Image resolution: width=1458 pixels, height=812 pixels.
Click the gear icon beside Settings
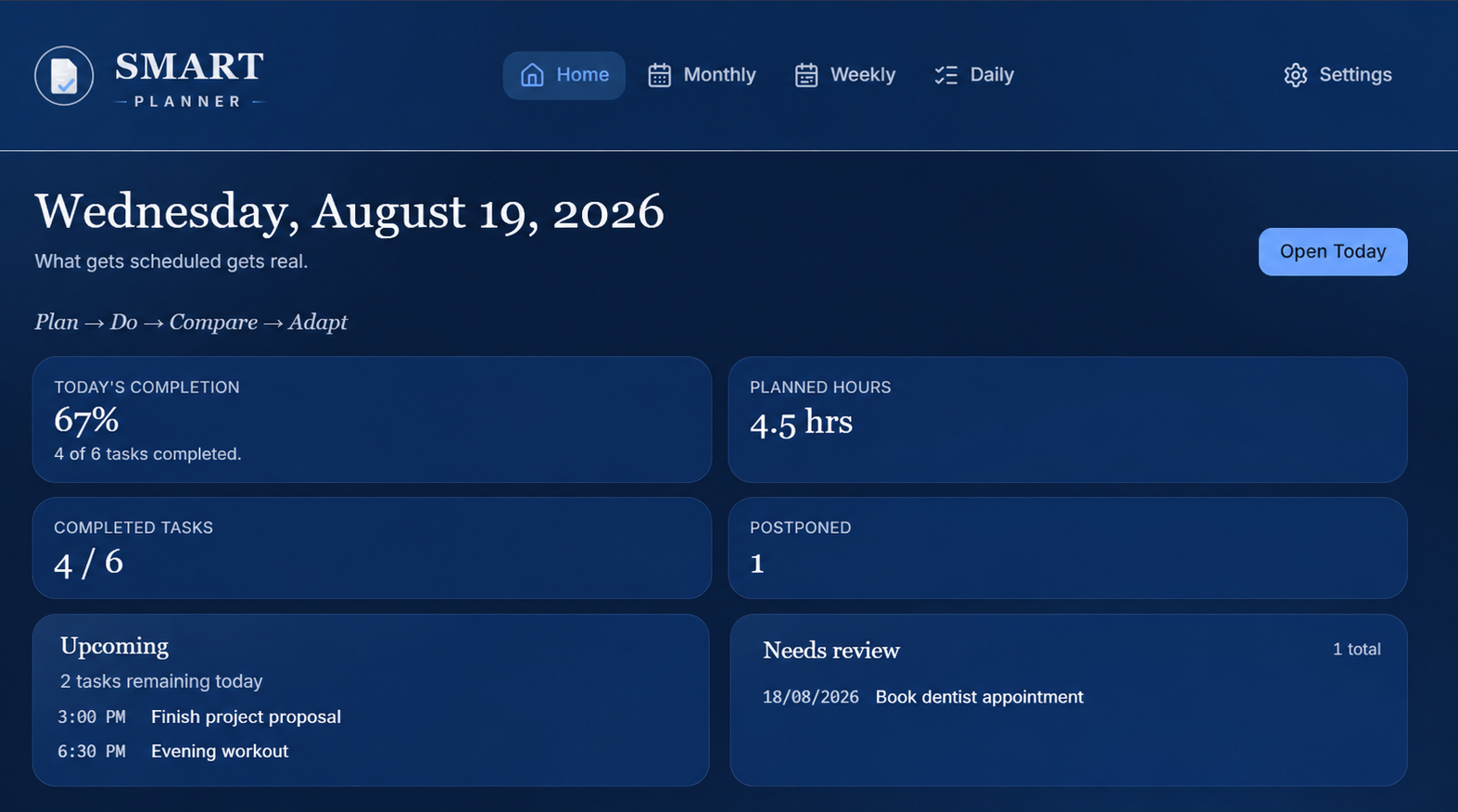tap(1296, 75)
